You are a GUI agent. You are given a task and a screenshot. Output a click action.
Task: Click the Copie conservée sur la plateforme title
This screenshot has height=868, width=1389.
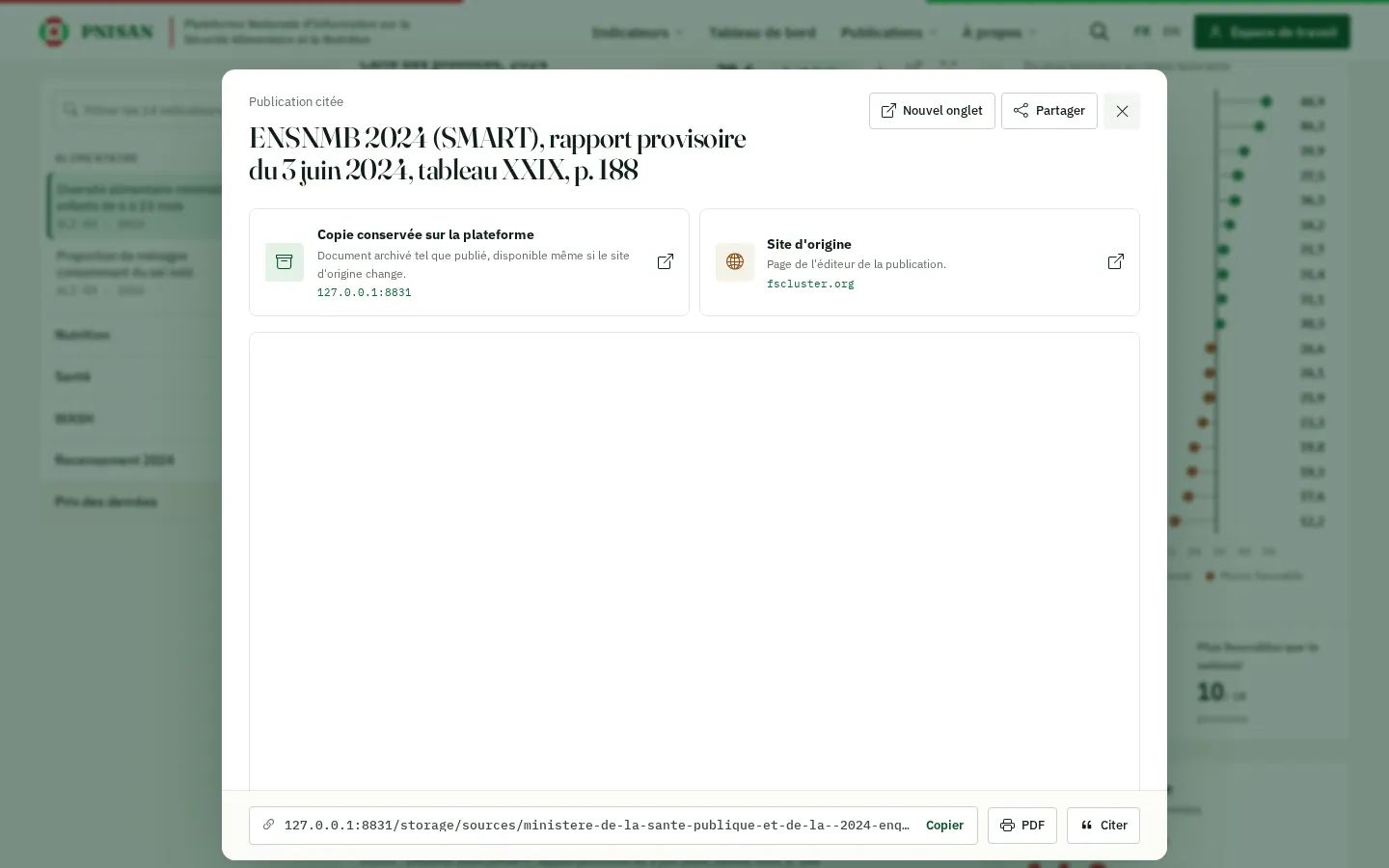click(x=425, y=234)
